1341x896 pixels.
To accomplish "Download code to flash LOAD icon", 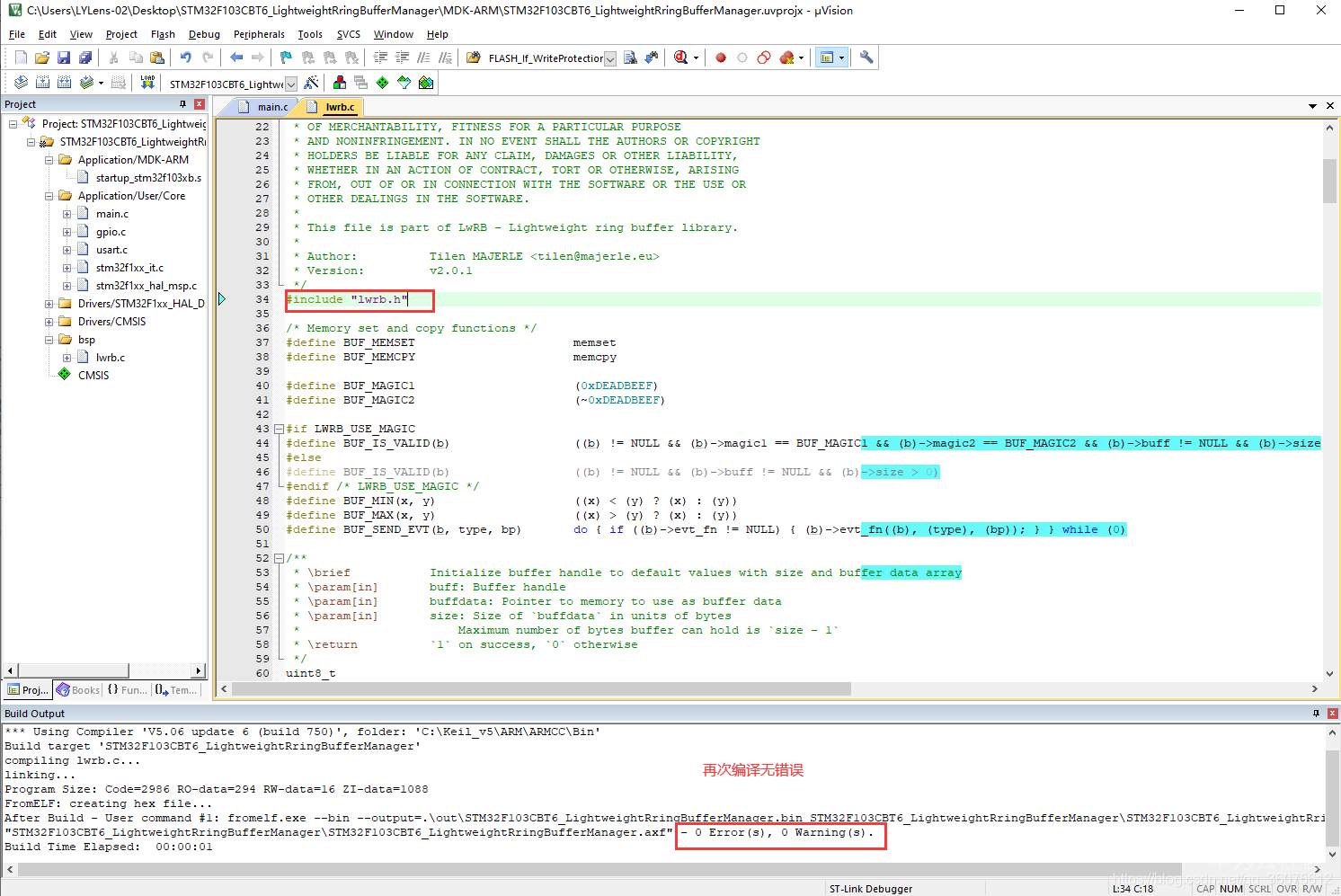I will [x=147, y=83].
